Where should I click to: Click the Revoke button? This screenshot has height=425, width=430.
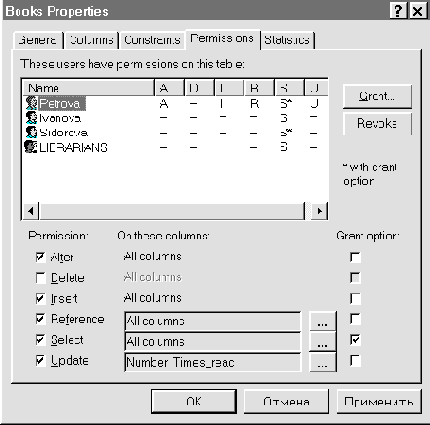[x=377, y=124]
